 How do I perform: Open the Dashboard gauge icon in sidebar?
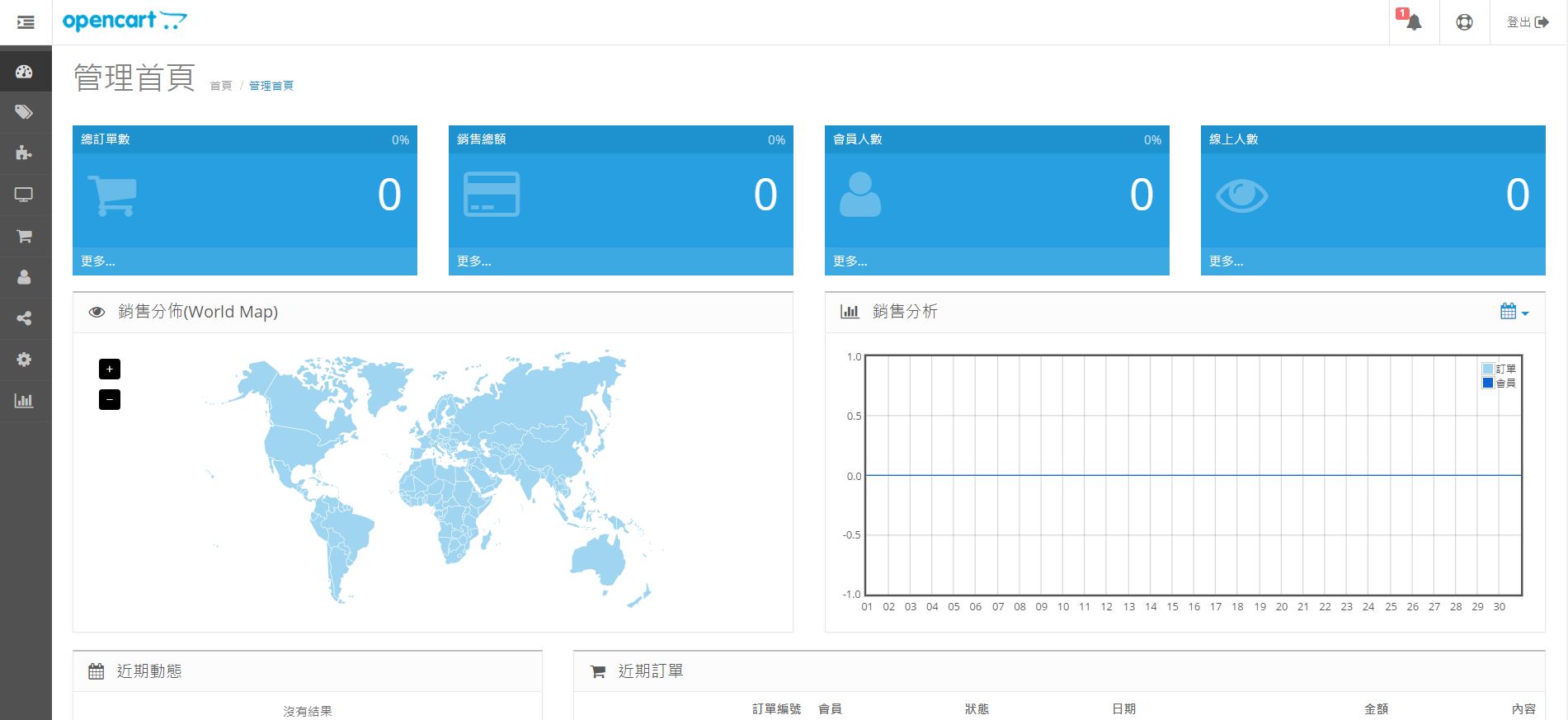click(x=24, y=72)
